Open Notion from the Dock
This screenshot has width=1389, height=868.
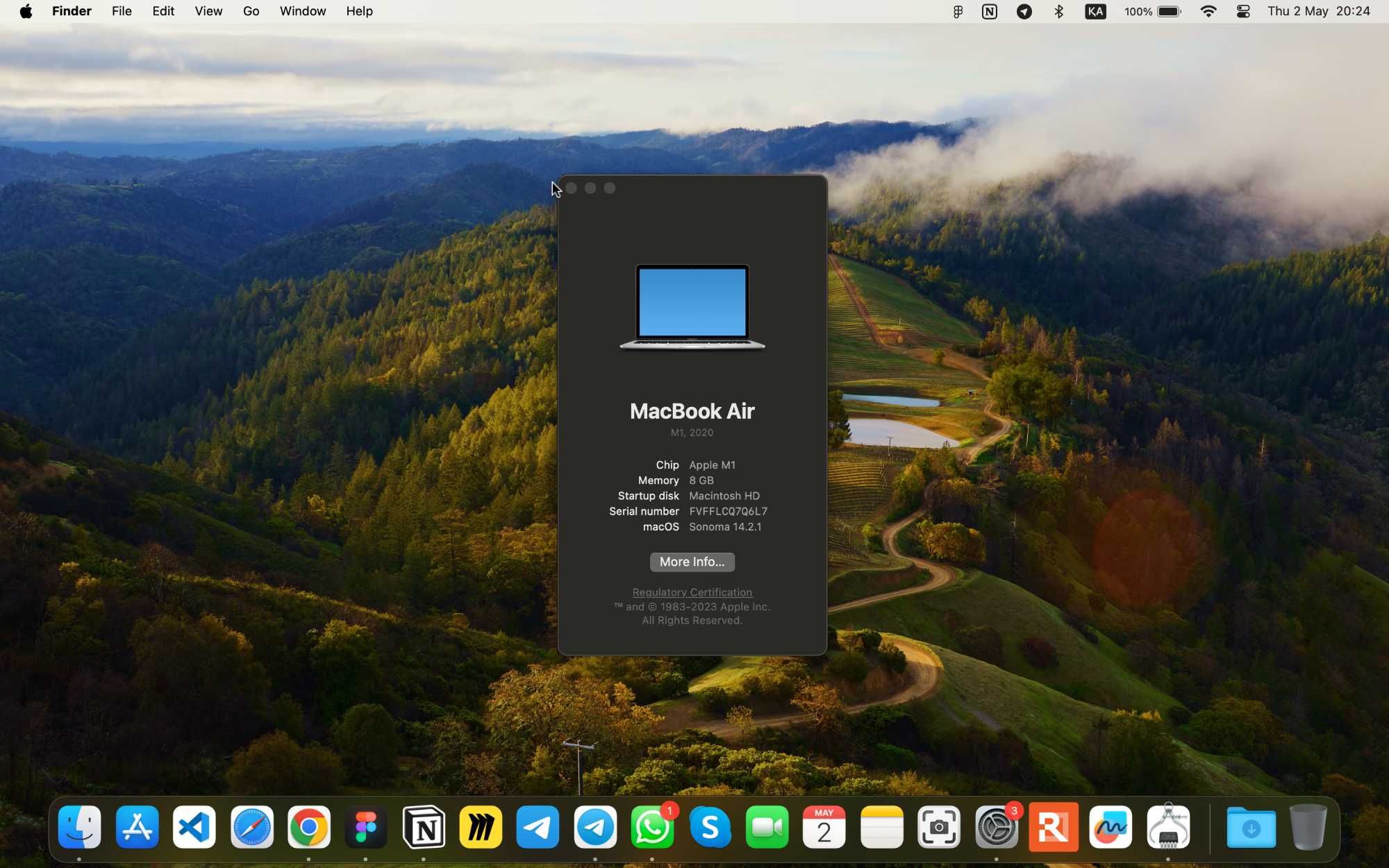point(424,827)
